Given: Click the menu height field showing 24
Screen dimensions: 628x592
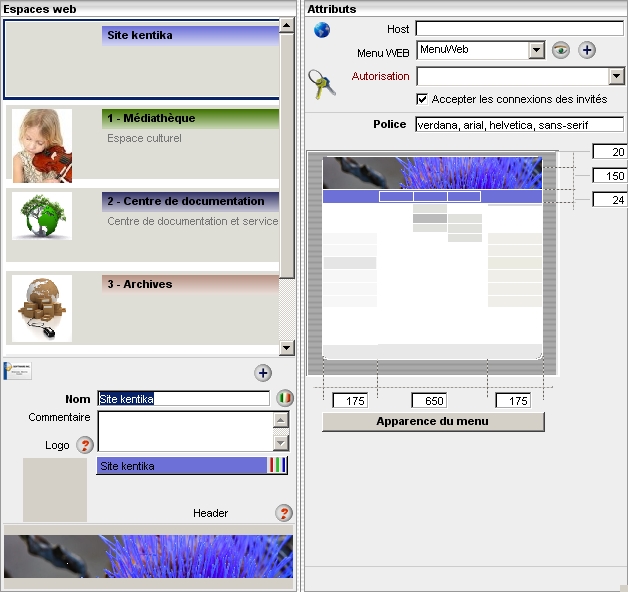Looking at the screenshot, I should (x=610, y=200).
